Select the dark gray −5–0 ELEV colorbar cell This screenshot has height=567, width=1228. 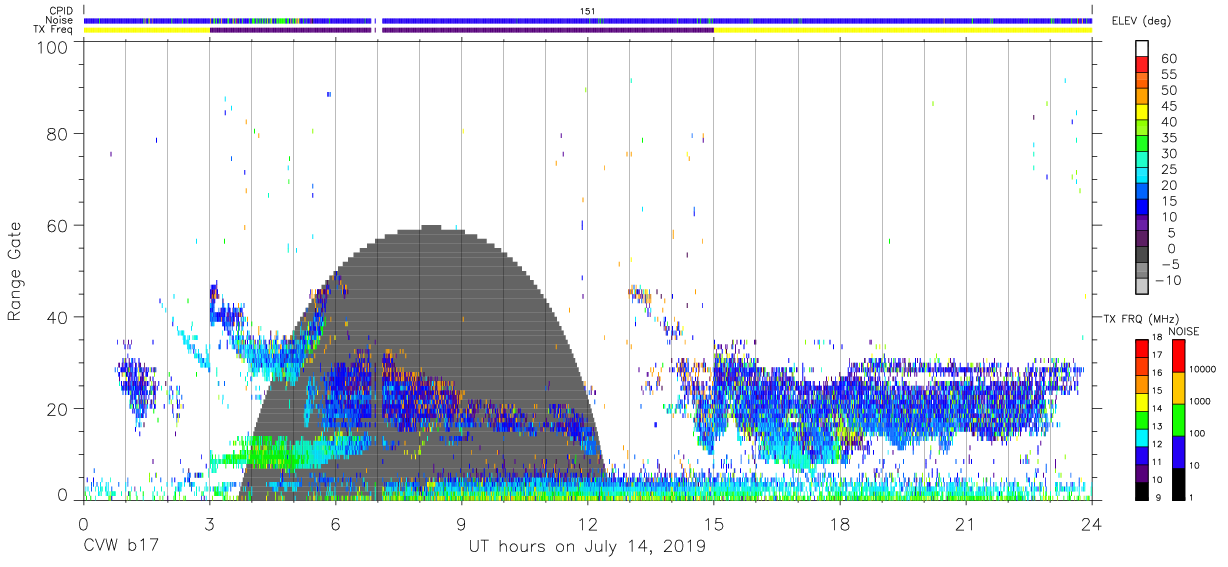click(x=1143, y=253)
